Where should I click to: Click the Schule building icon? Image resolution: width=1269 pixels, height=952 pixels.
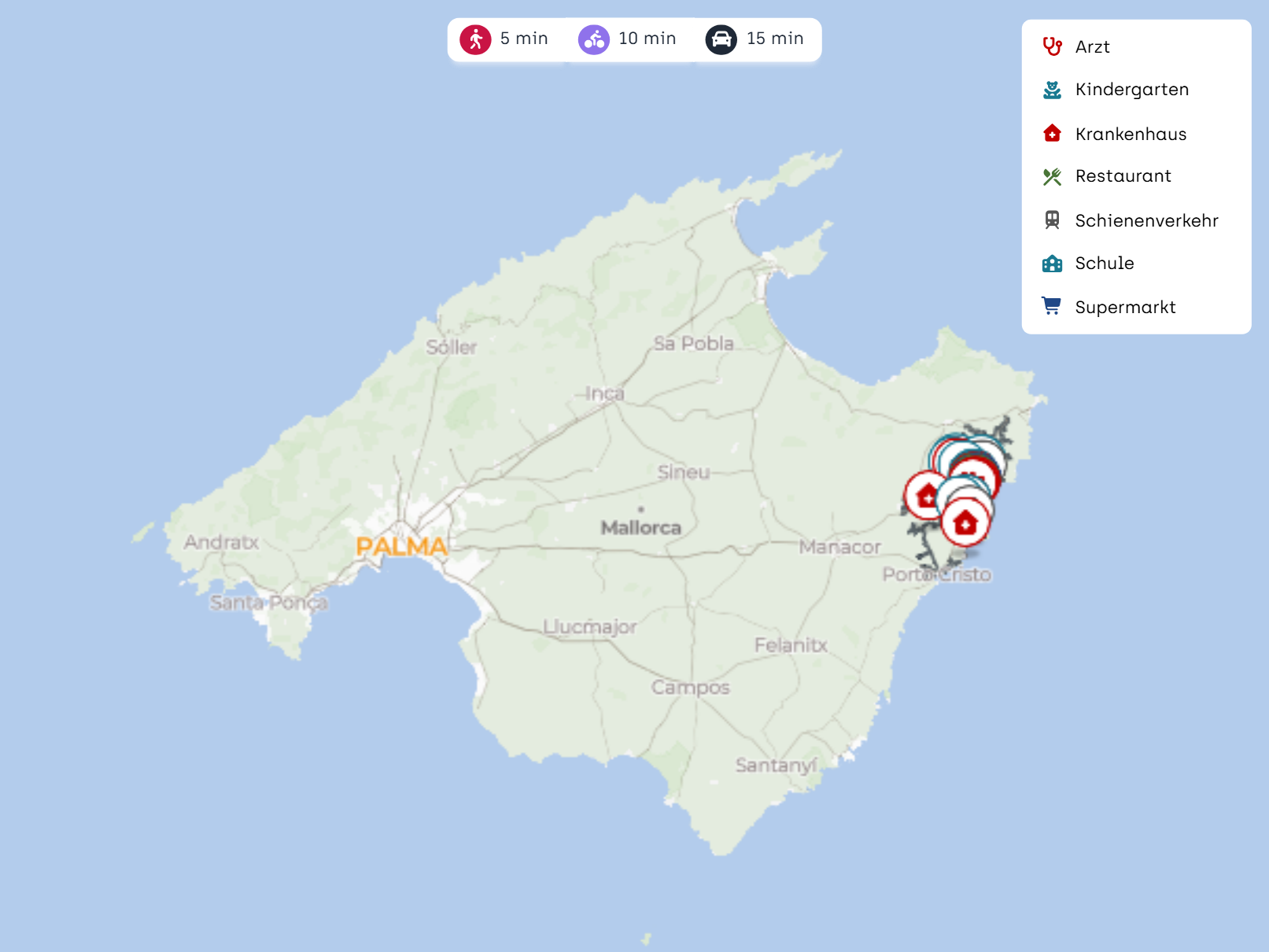pos(1052,264)
